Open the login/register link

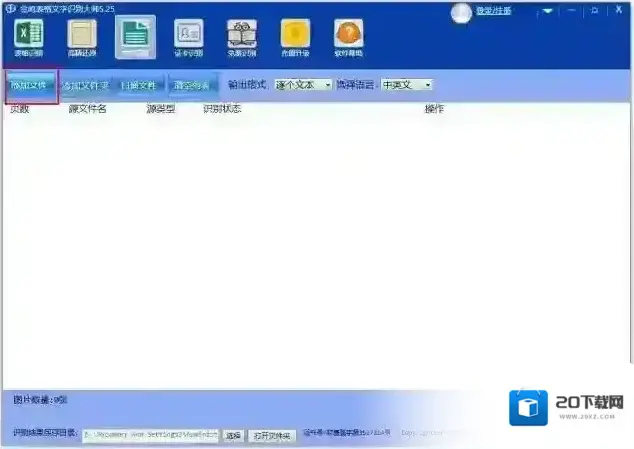[x=493, y=11]
